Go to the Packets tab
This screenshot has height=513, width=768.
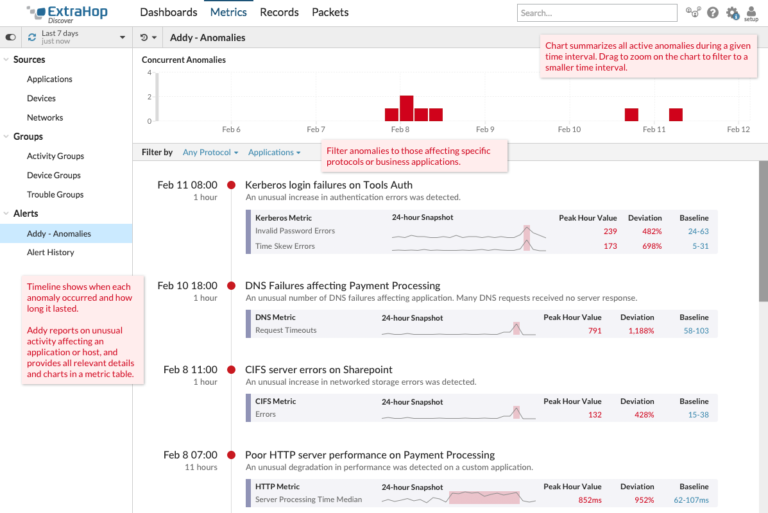point(330,12)
